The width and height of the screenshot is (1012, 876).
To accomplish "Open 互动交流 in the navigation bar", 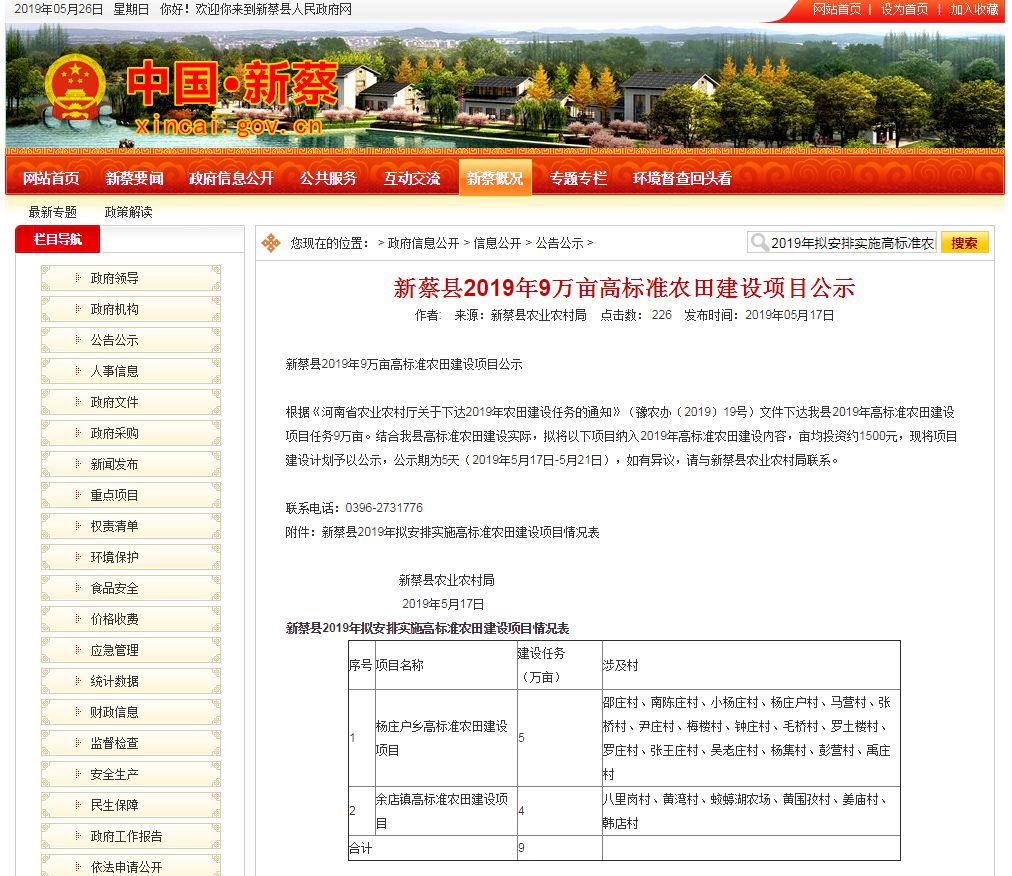I will point(412,178).
